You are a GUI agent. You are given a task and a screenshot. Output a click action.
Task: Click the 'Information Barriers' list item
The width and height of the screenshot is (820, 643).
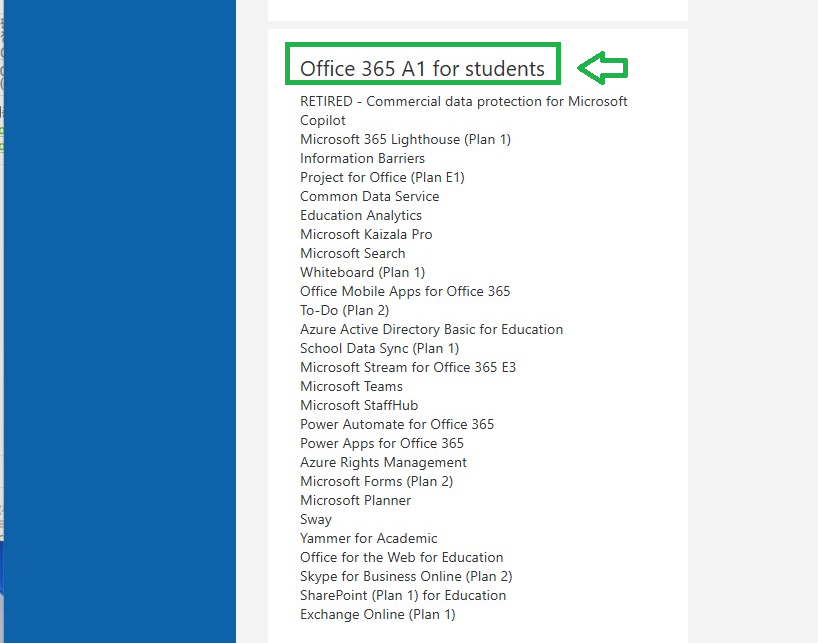(x=362, y=158)
